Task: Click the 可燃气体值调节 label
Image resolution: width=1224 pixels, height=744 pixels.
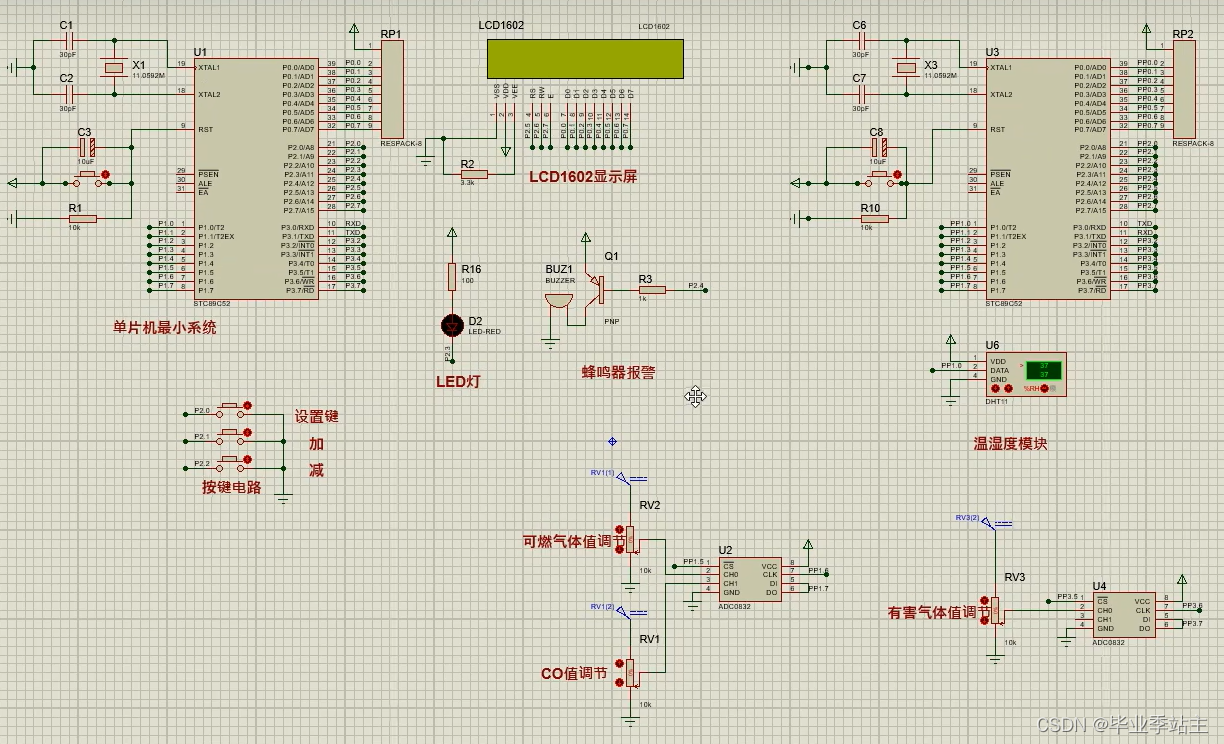Action: 574,541
